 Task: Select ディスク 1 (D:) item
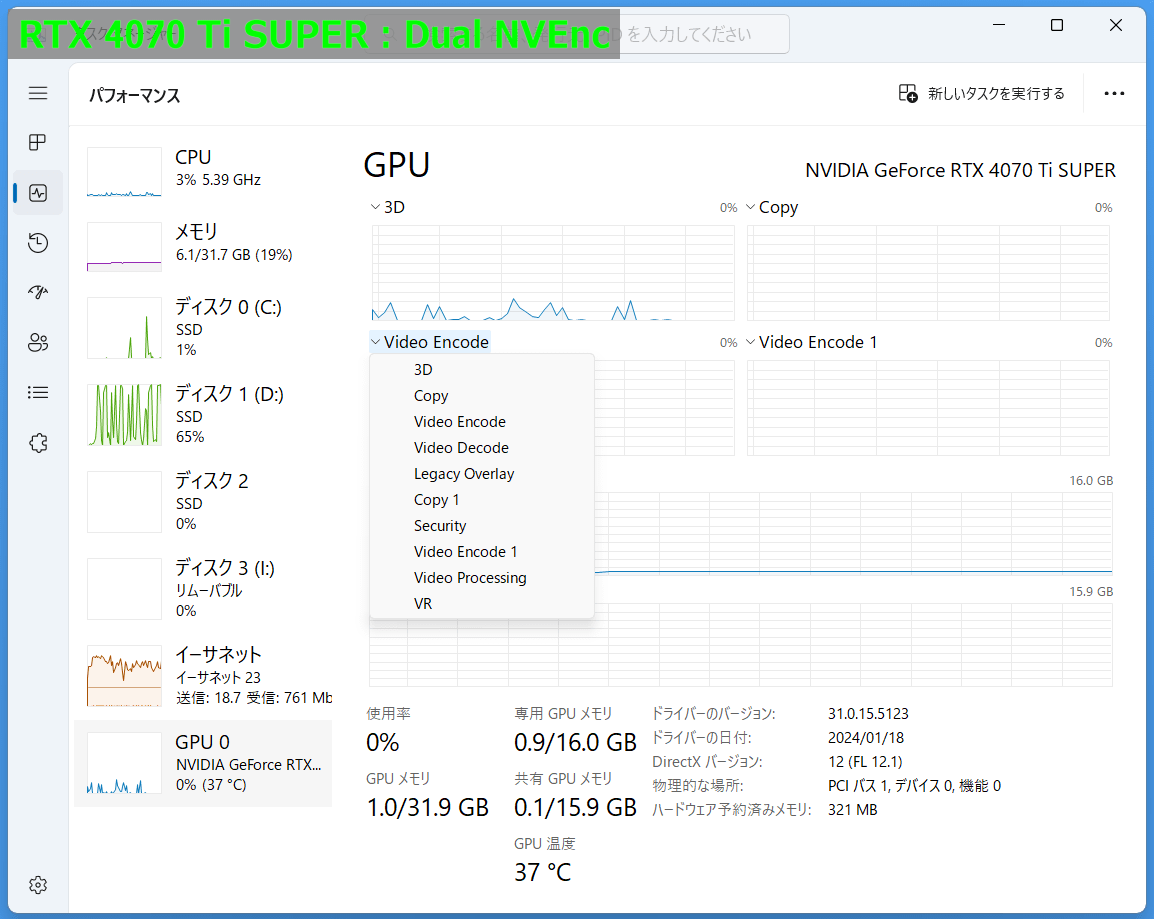pyautogui.click(x=203, y=414)
